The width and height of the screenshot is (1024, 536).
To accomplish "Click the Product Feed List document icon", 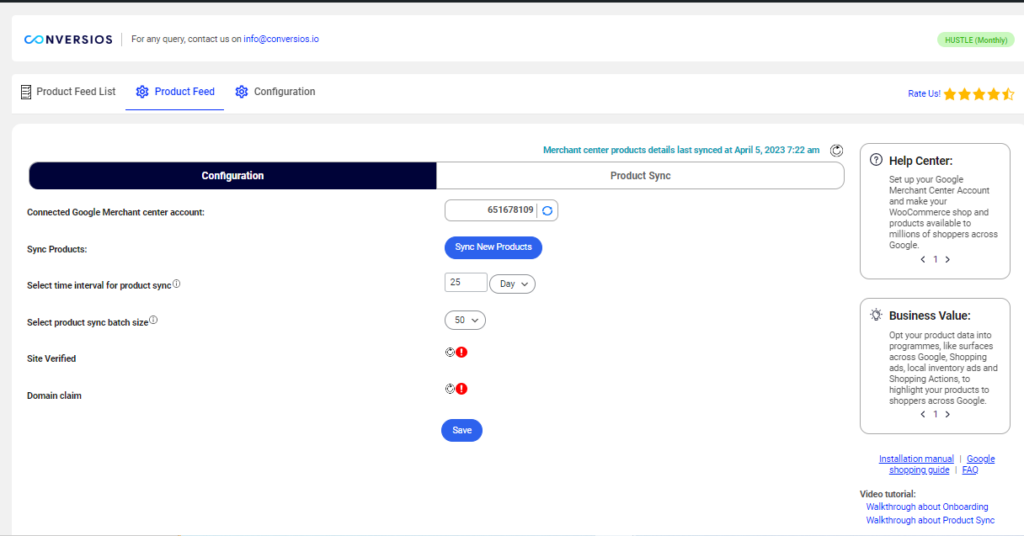I will click(26, 92).
